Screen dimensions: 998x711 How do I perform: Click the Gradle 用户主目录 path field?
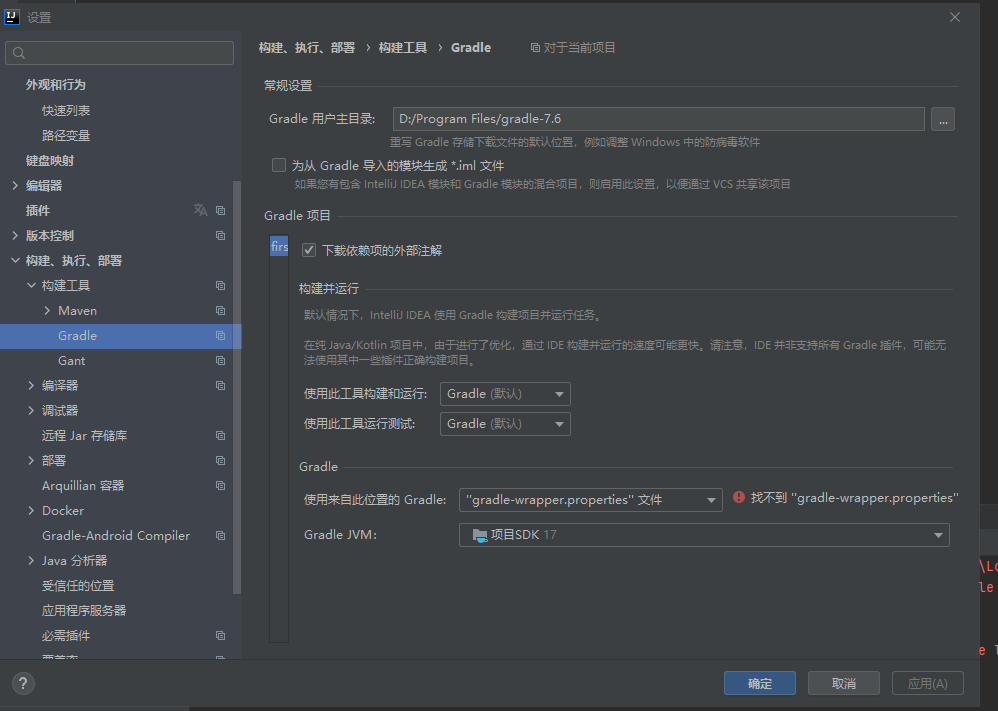pyautogui.click(x=659, y=119)
